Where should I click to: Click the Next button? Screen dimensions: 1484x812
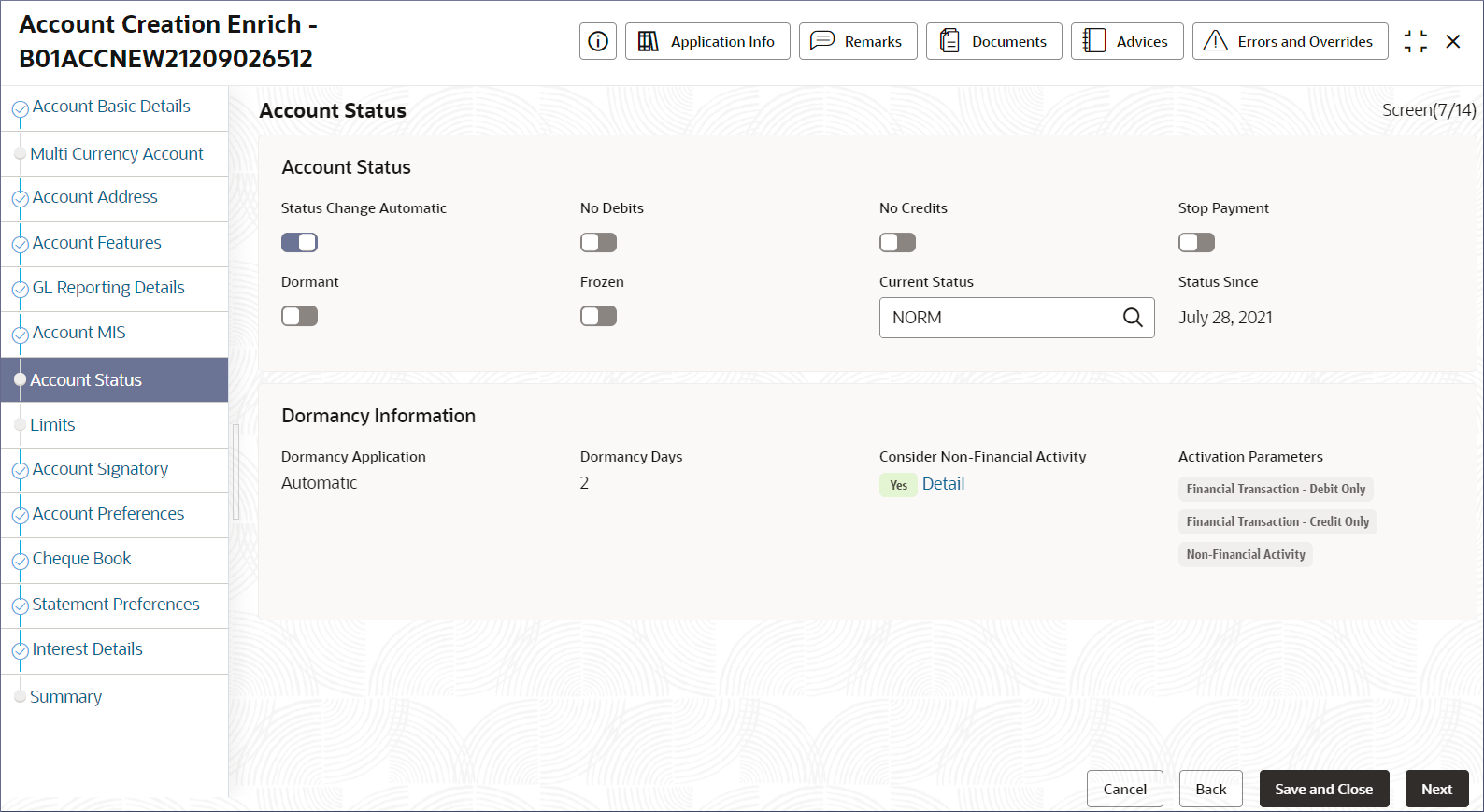pyautogui.click(x=1436, y=789)
